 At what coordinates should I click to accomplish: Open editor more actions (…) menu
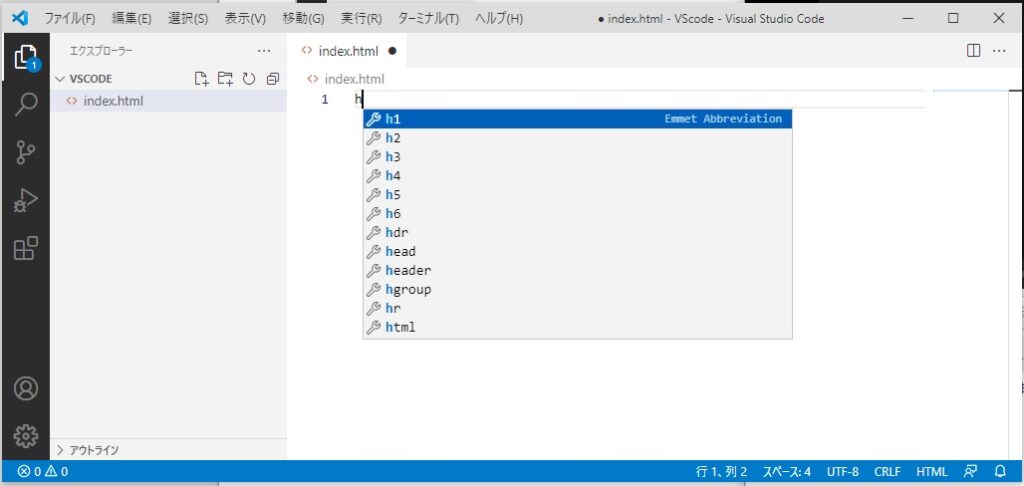pos(999,51)
